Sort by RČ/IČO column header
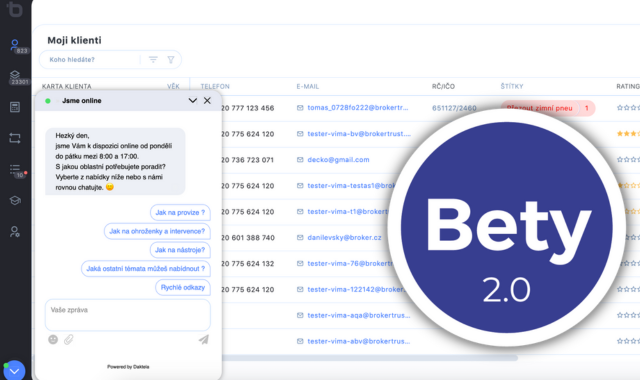640x380 pixels. click(x=443, y=87)
